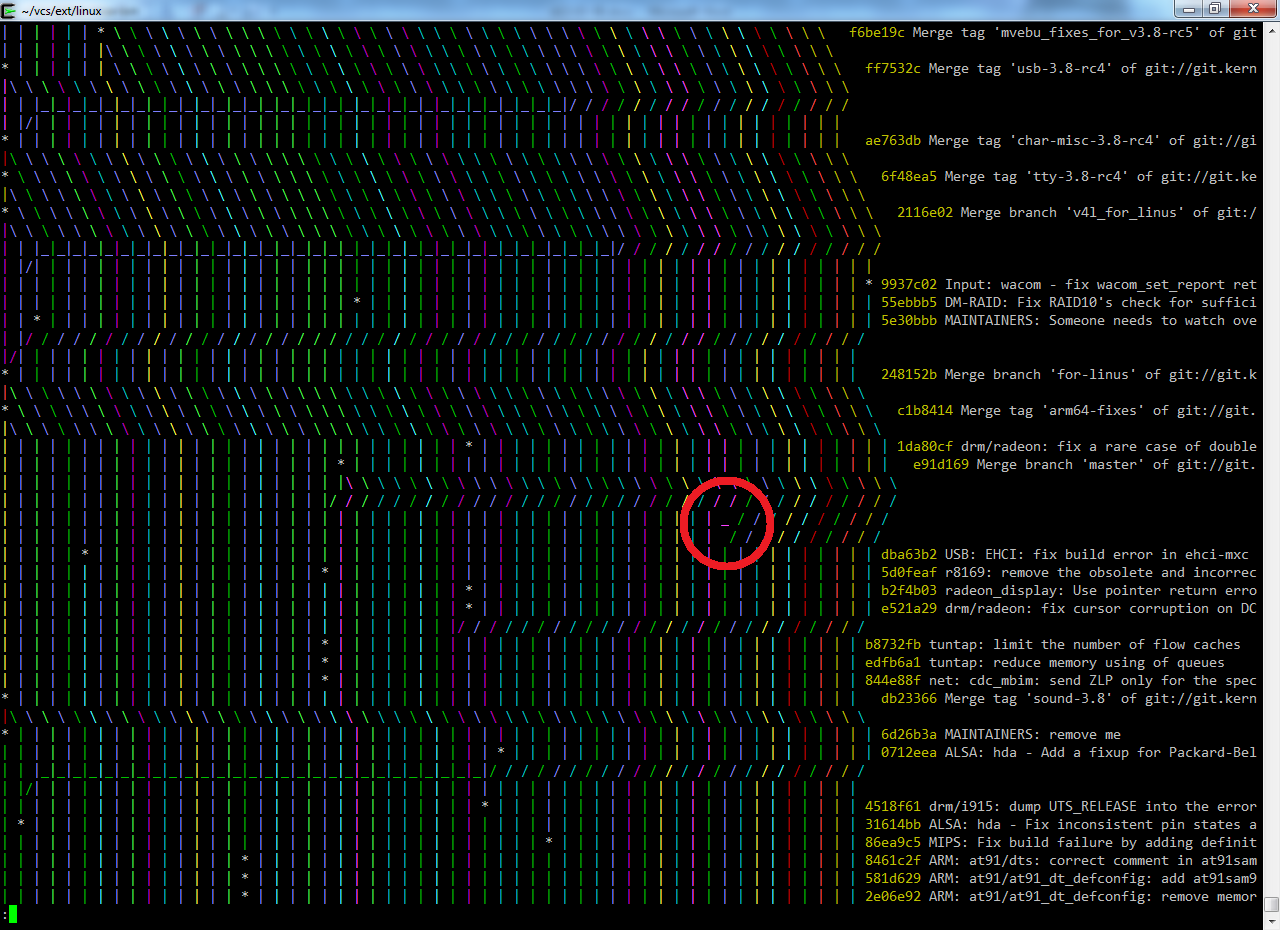The width and height of the screenshot is (1280, 930).
Task: Click the underscore inside the red circle
Action: 724,519
